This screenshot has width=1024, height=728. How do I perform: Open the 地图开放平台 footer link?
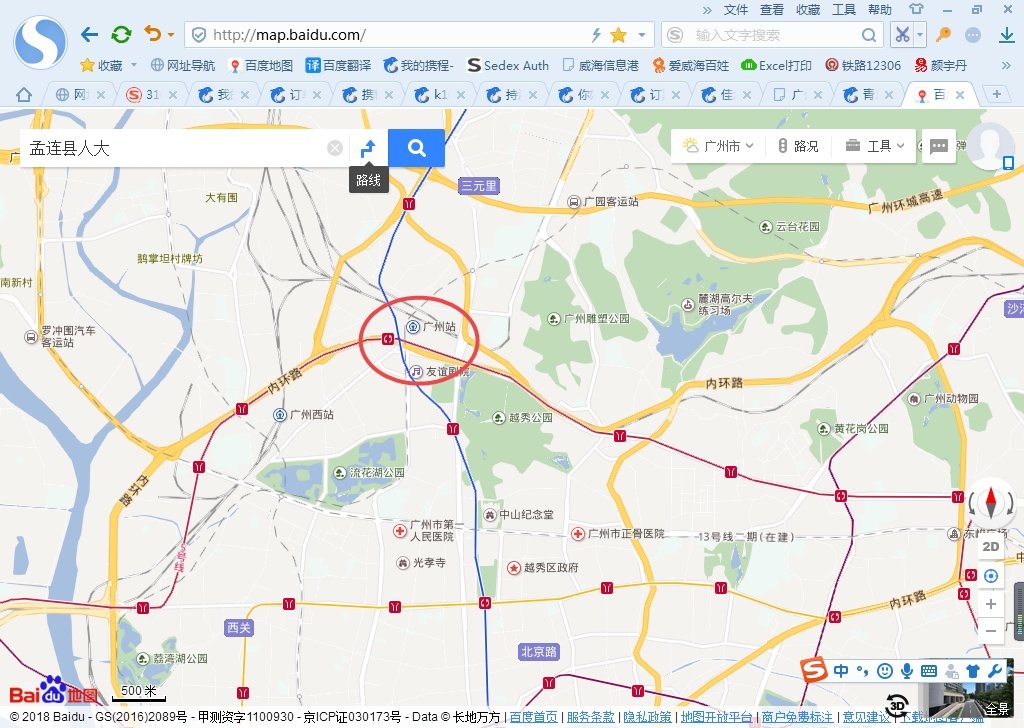coord(716,716)
